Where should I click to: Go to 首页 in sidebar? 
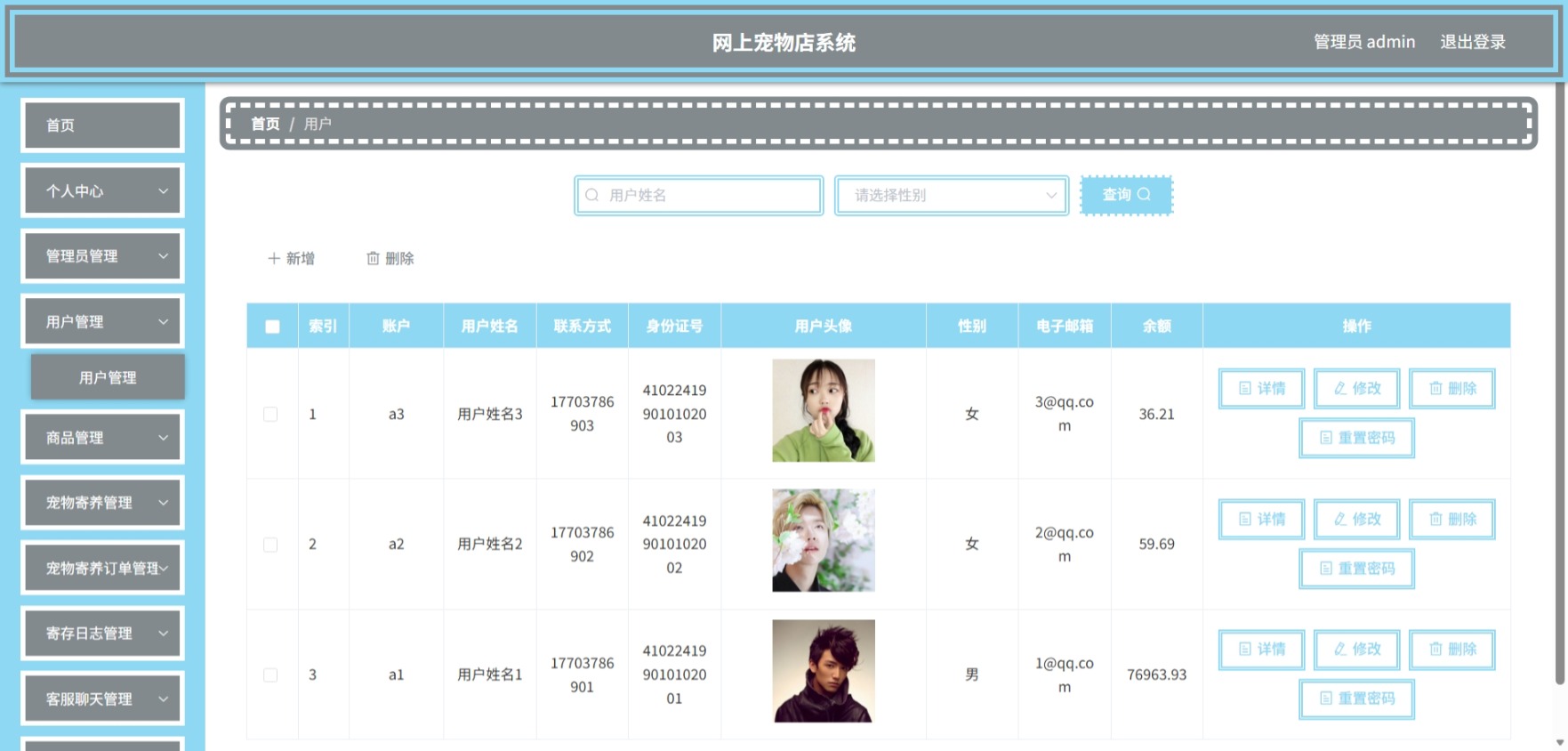102,125
